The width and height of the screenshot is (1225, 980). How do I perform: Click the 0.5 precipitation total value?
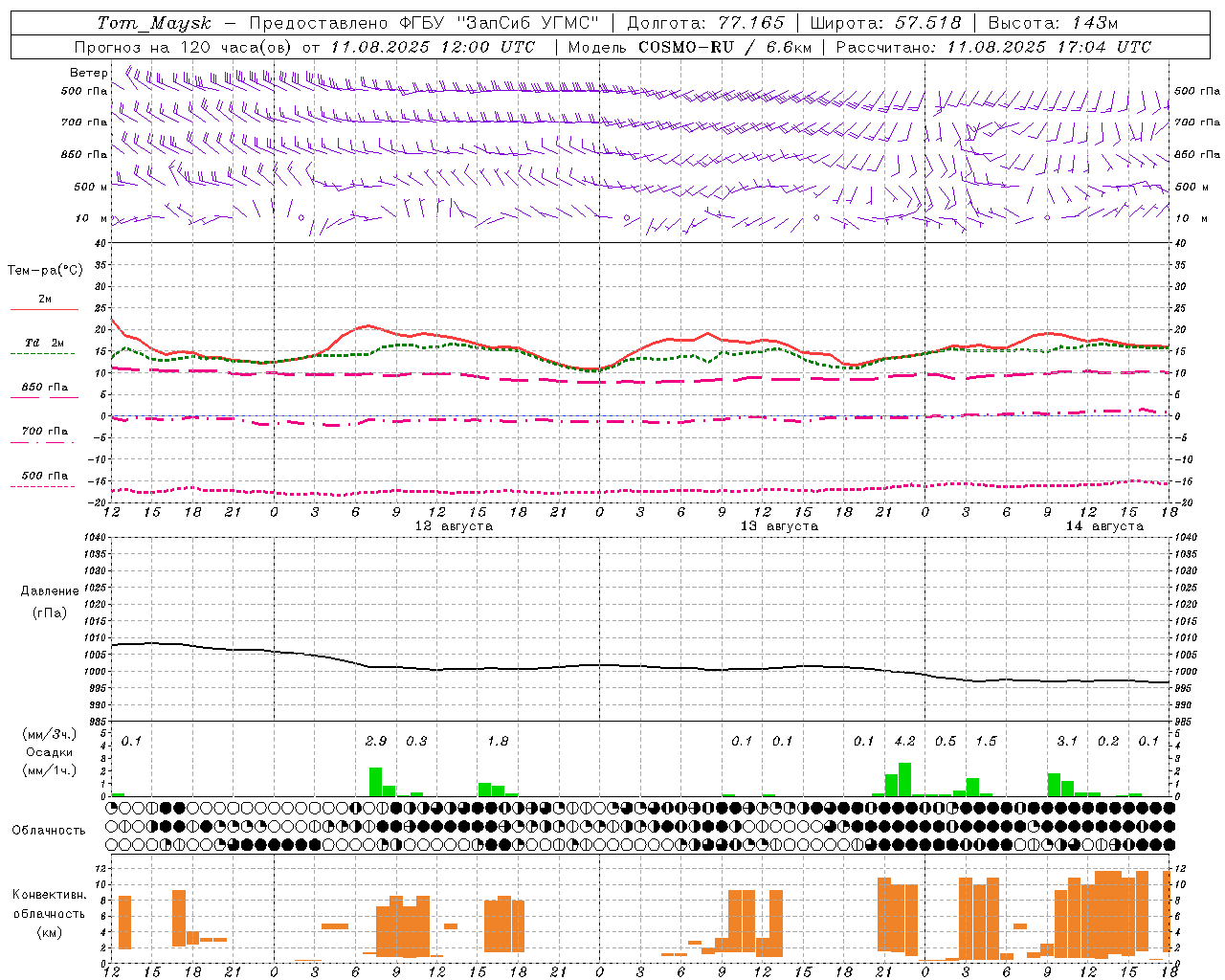(946, 741)
